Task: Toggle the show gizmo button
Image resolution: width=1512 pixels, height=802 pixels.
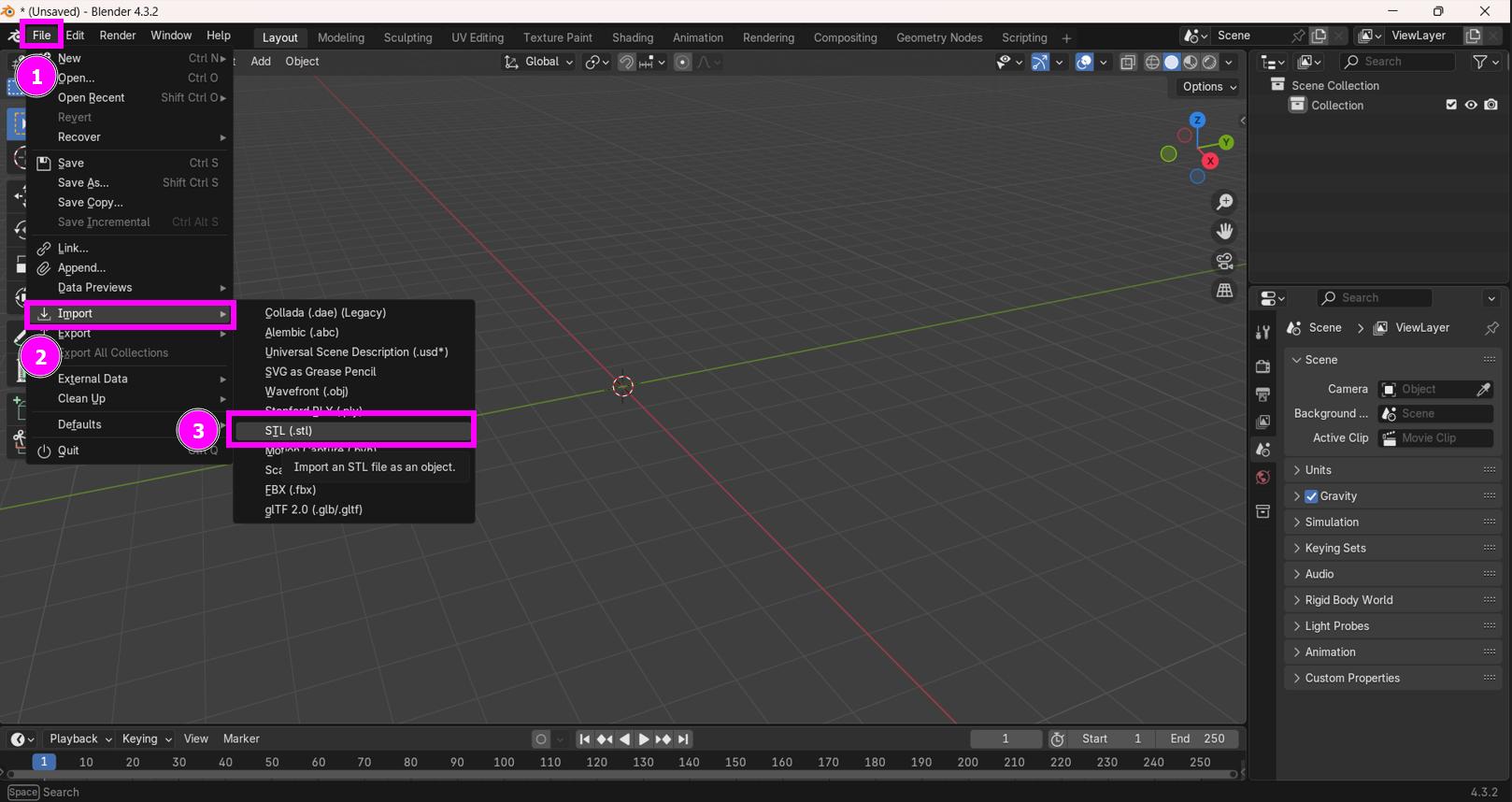Action: click(x=1040, y=62)
